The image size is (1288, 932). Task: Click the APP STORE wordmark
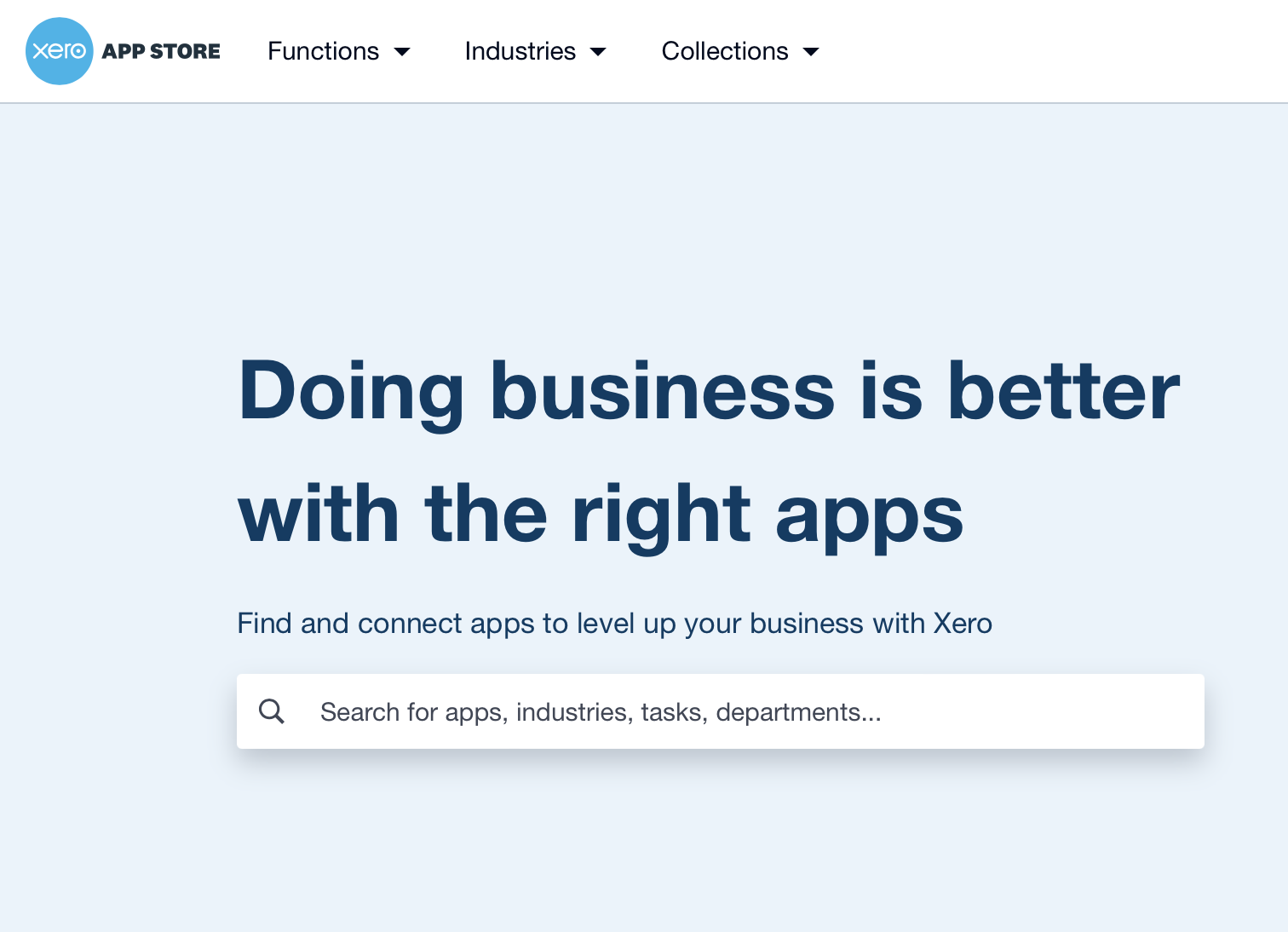coord(161,51)
